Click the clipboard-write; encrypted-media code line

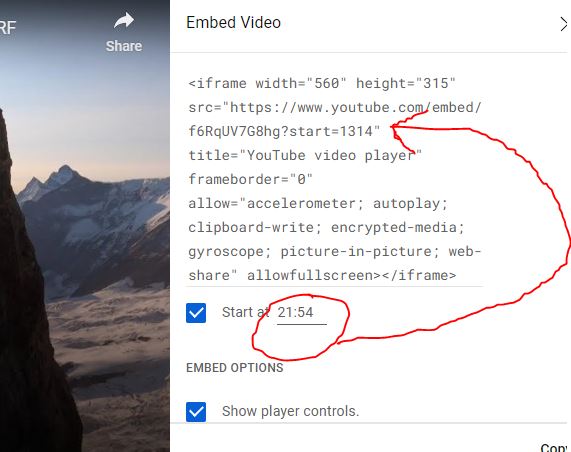pyautogui.click(x=326, y=228)
